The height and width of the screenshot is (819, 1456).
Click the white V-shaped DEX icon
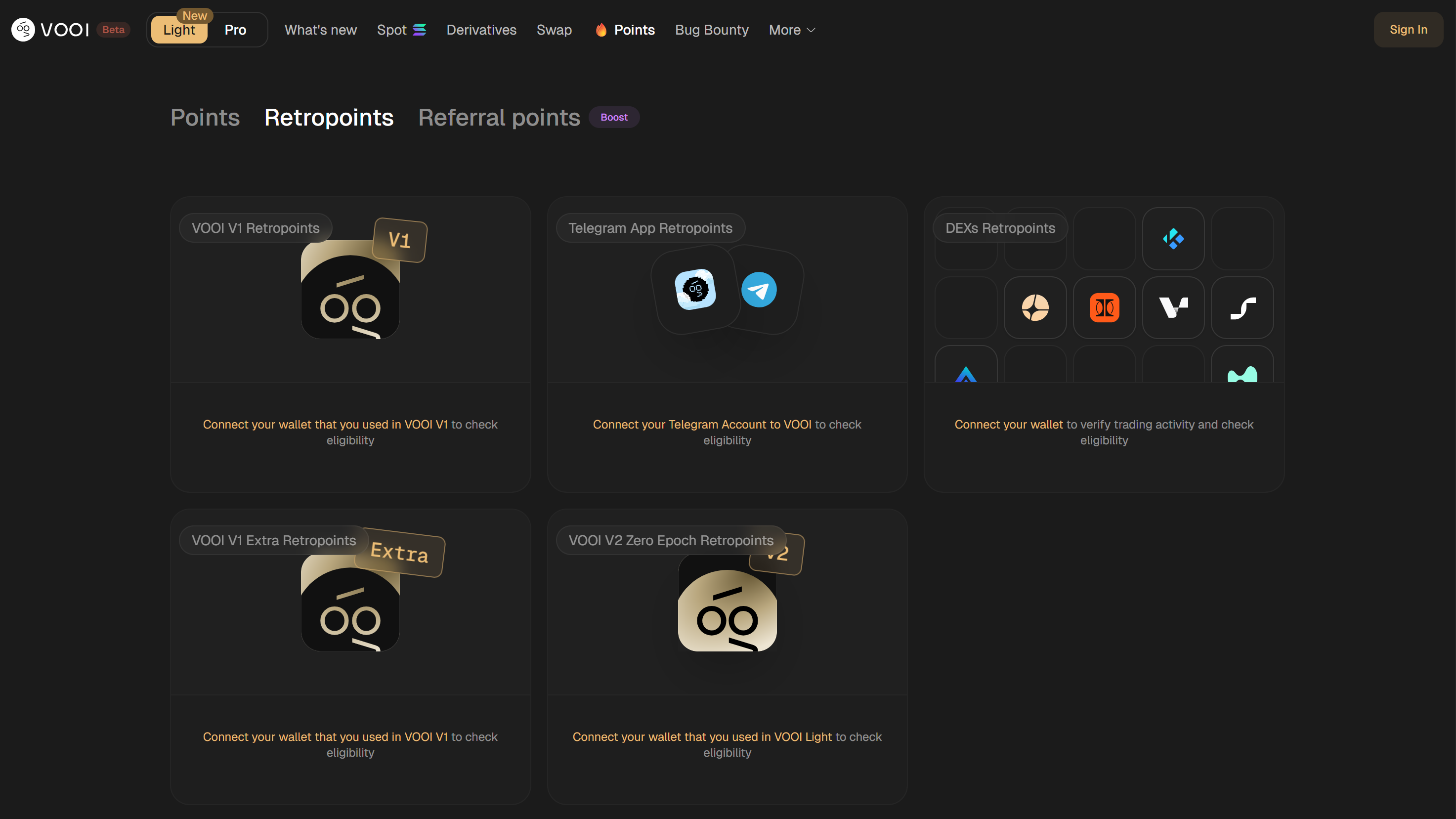click(x=1173, y=307)
